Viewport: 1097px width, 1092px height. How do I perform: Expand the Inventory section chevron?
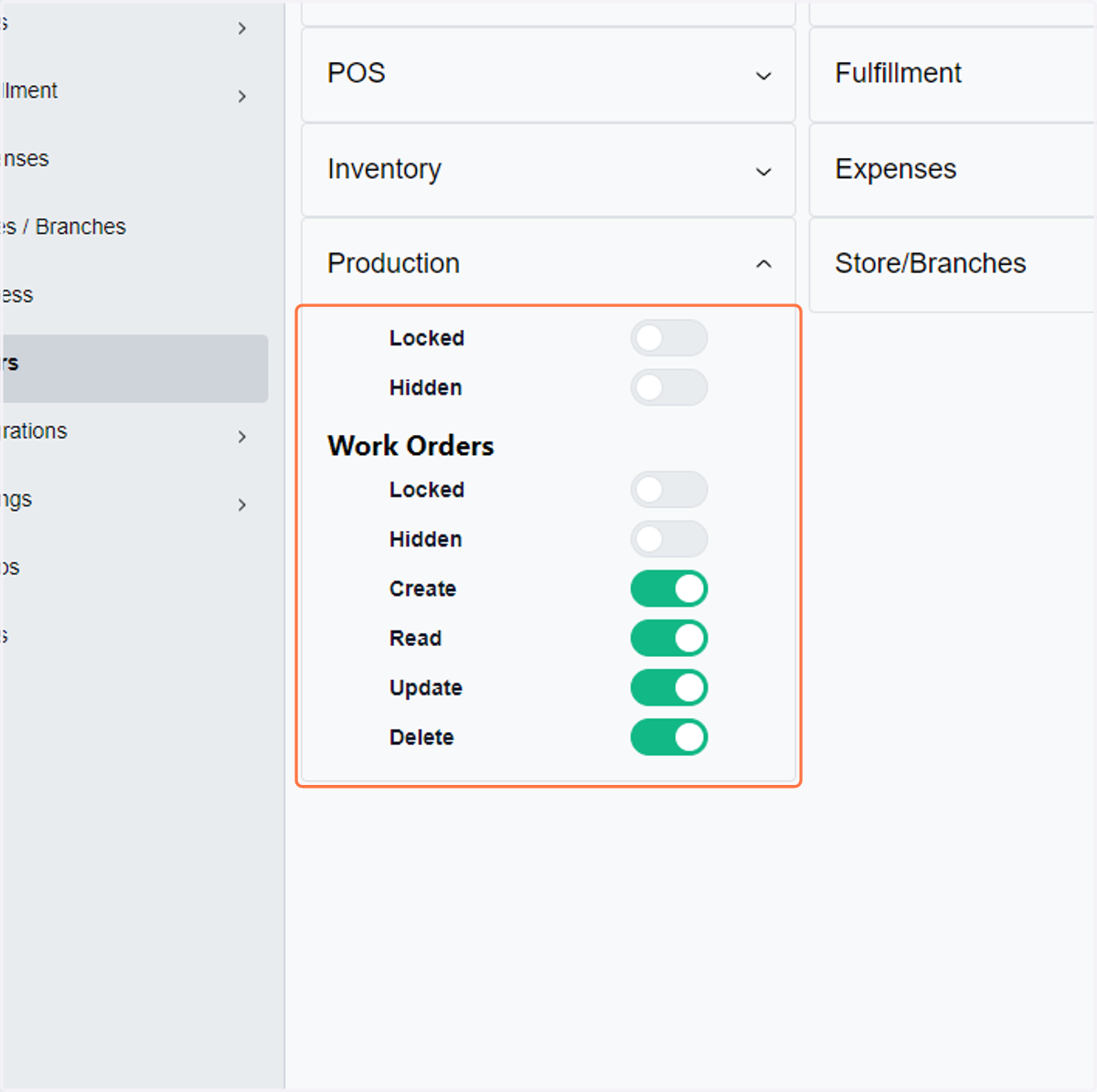click(763, 172)
